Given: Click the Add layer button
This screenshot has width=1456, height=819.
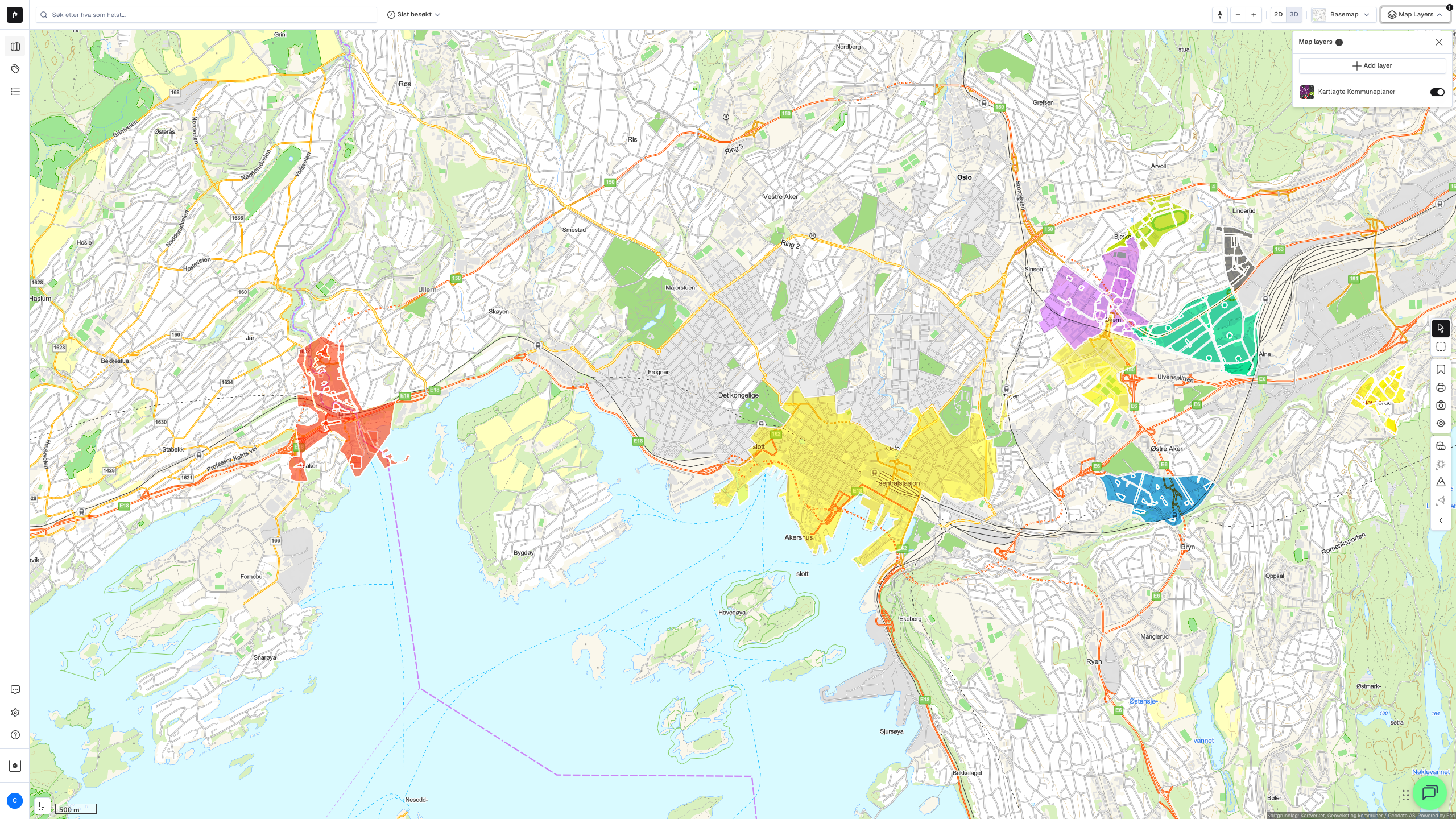Looking at the screenshot, I should (x=1372, y=66).
